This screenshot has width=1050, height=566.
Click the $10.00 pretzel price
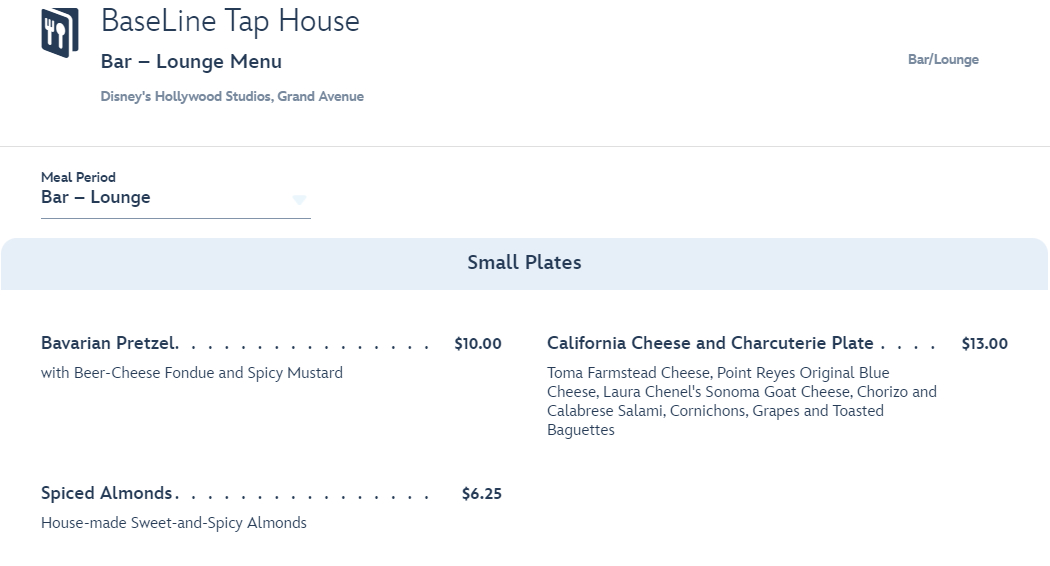point(478,344)
